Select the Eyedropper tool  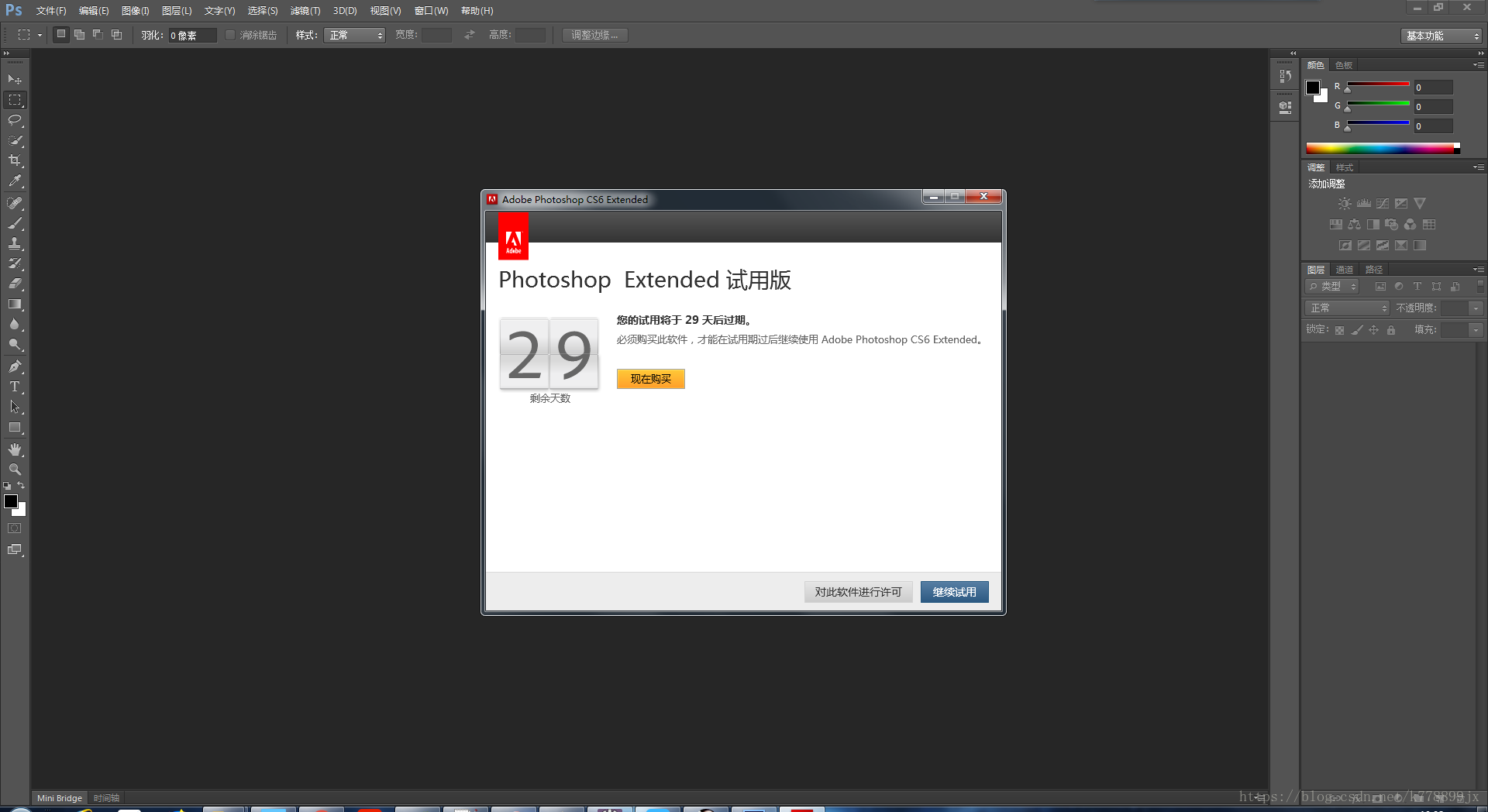point(15,181)
